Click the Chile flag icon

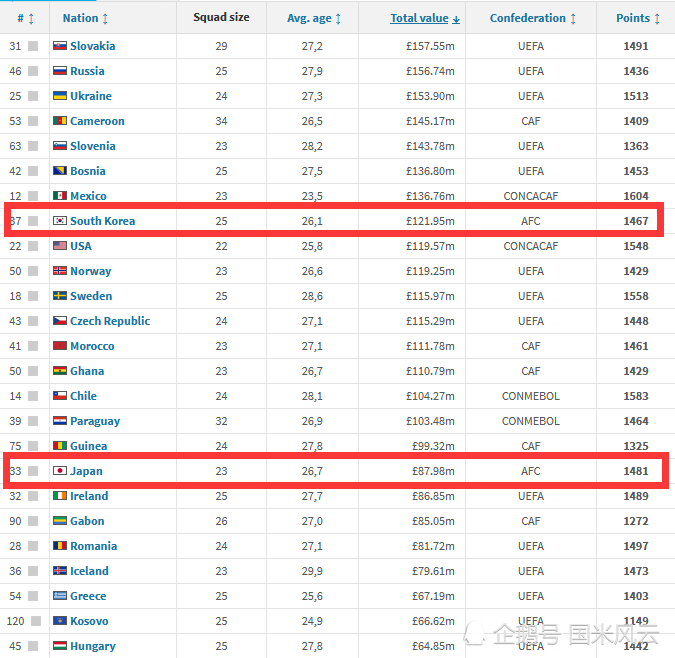tap(60, 395)
